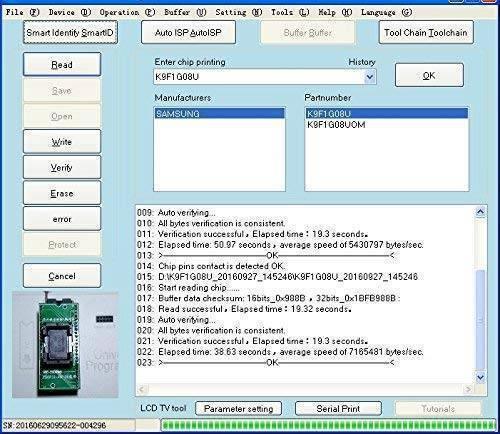Screen dimensions: 500x434
Task: Click log line 009 Auto verifying
Action: pos(176,212)
